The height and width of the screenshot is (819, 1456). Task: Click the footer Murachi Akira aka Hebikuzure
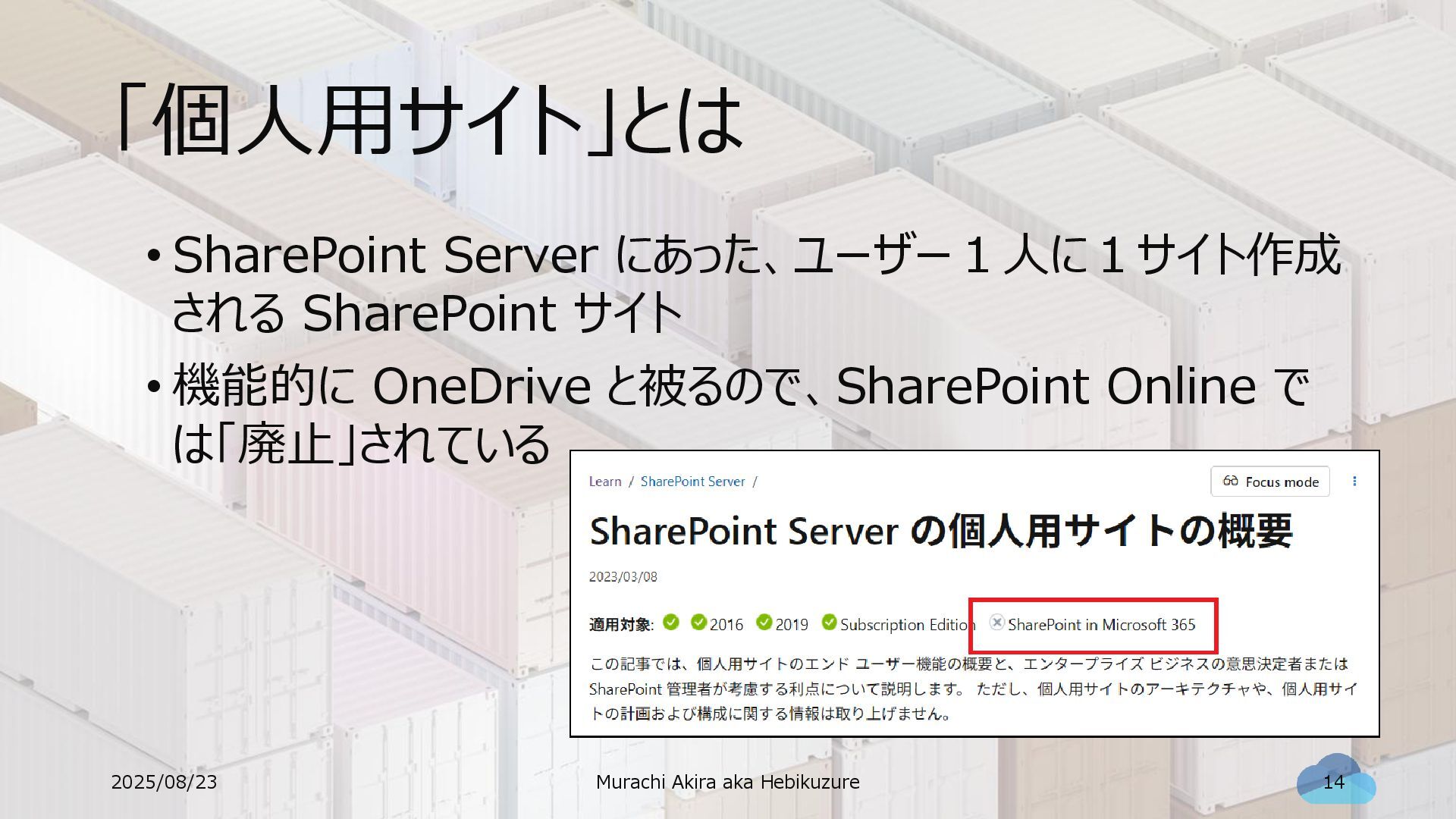pos(728,783)
